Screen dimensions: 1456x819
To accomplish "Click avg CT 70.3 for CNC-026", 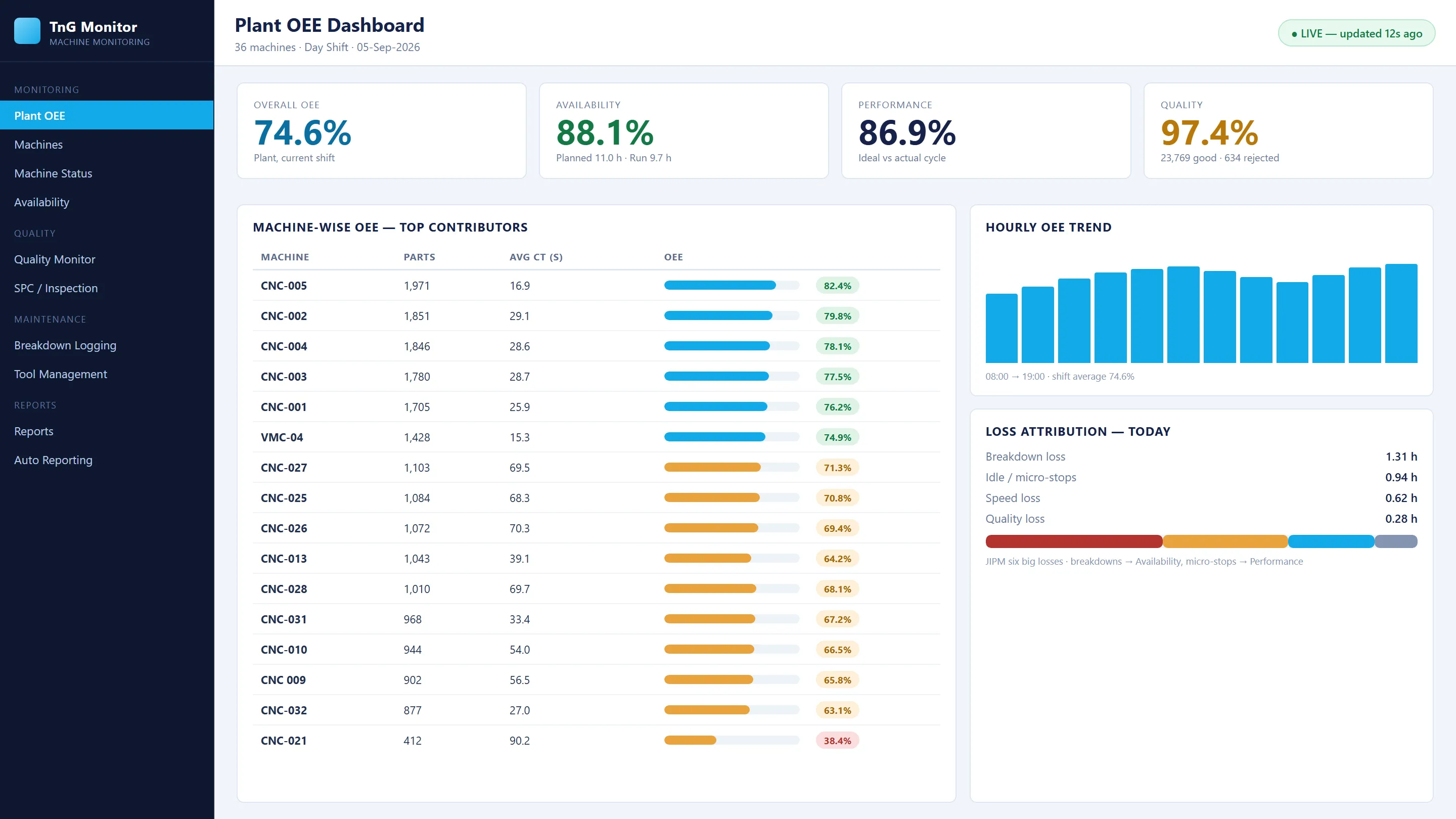I will [x=519, y=528].
